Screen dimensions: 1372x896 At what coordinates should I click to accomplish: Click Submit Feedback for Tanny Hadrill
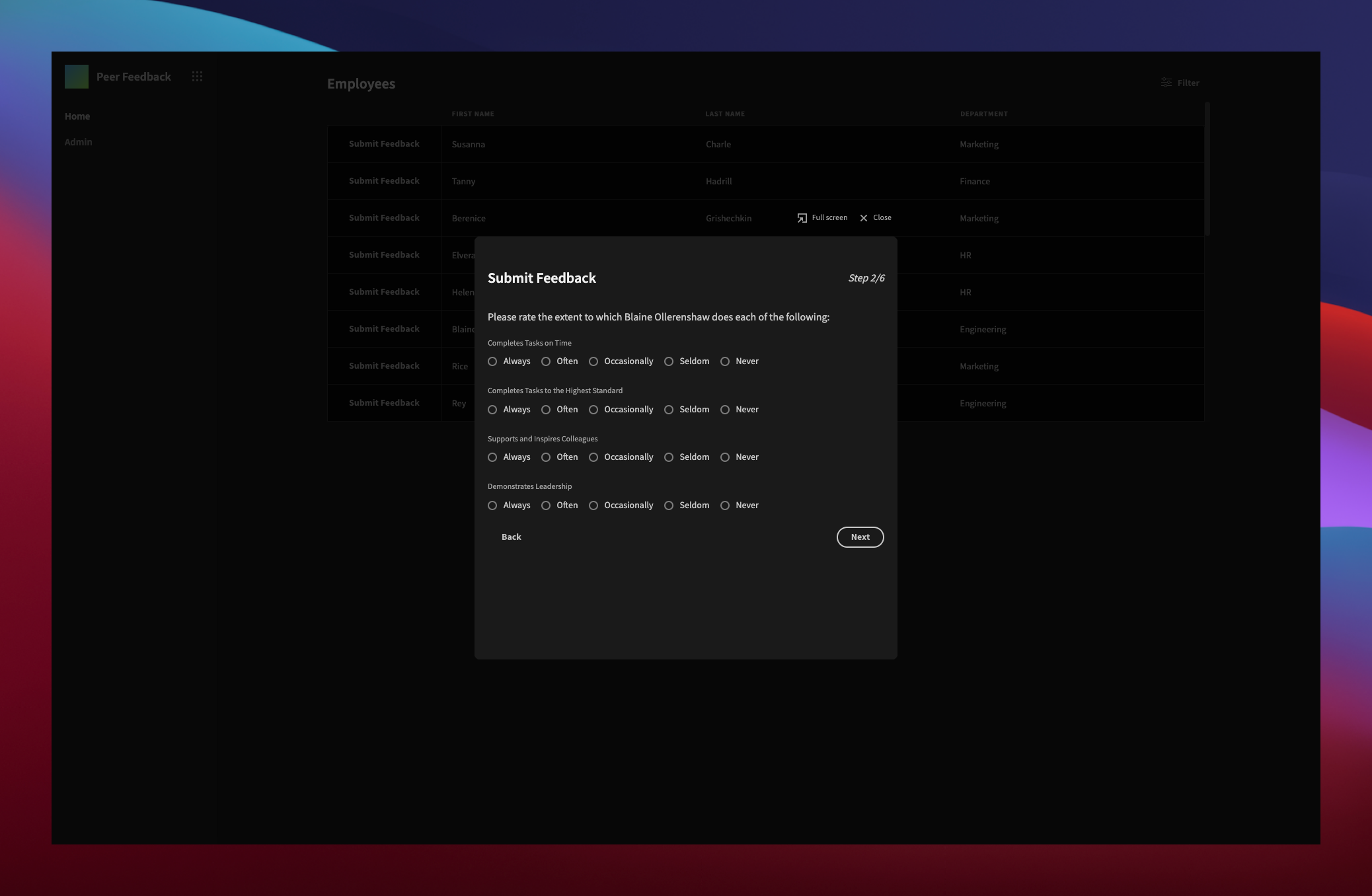point(384,180)
